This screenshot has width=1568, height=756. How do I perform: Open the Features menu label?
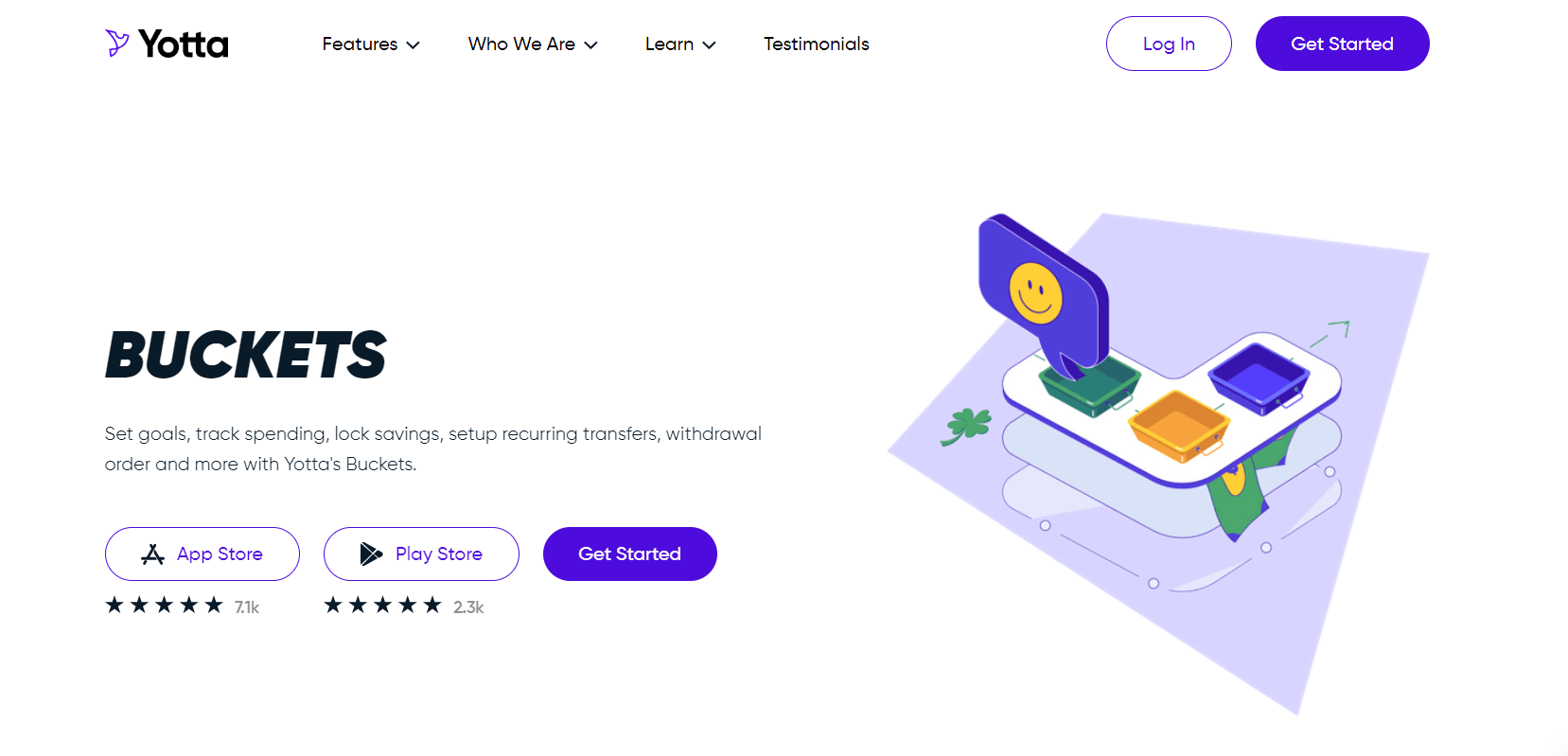360,44
